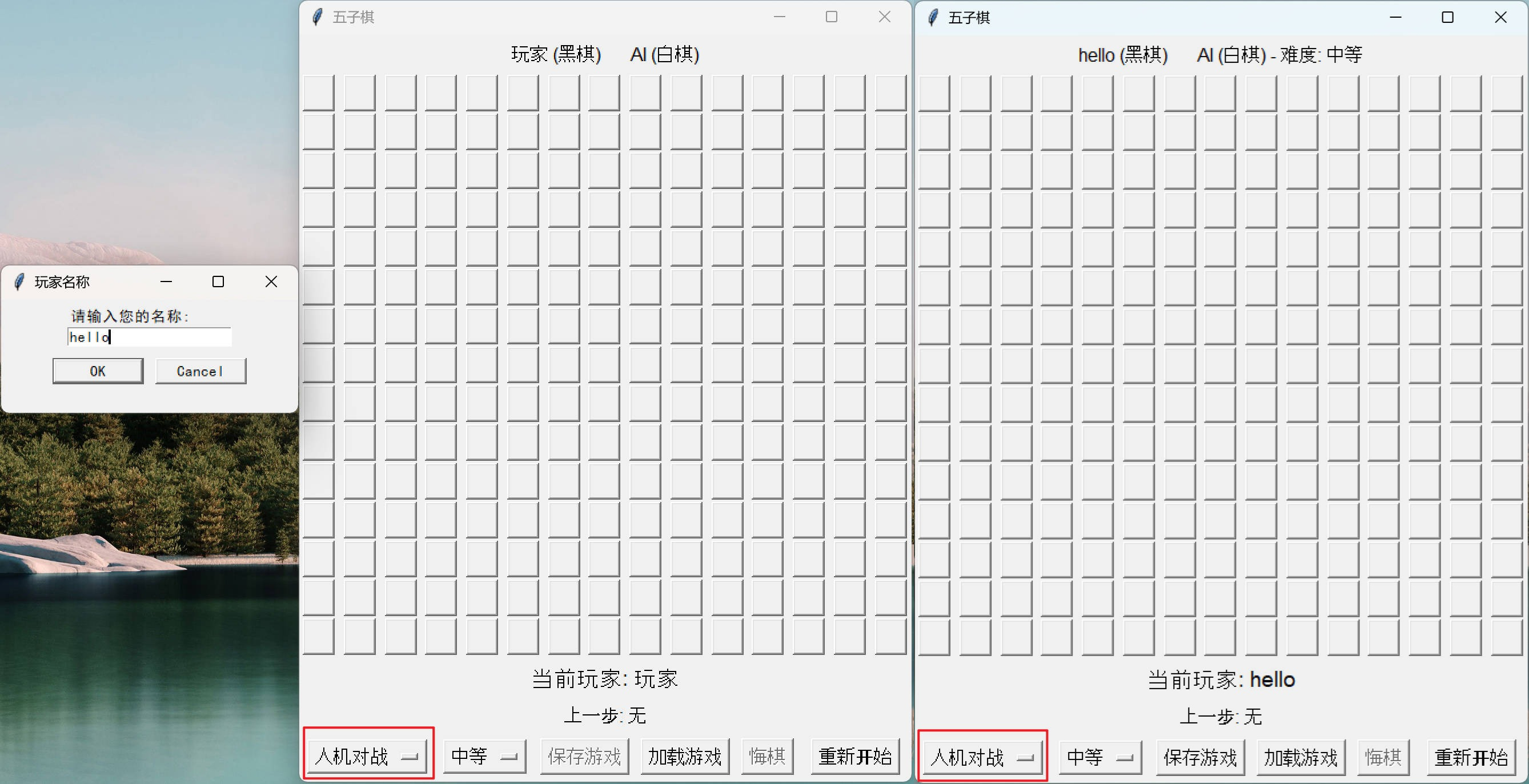Click the bottom-right board cell in right window
Screen dimensions: 1529x784
pos(1507,637)
